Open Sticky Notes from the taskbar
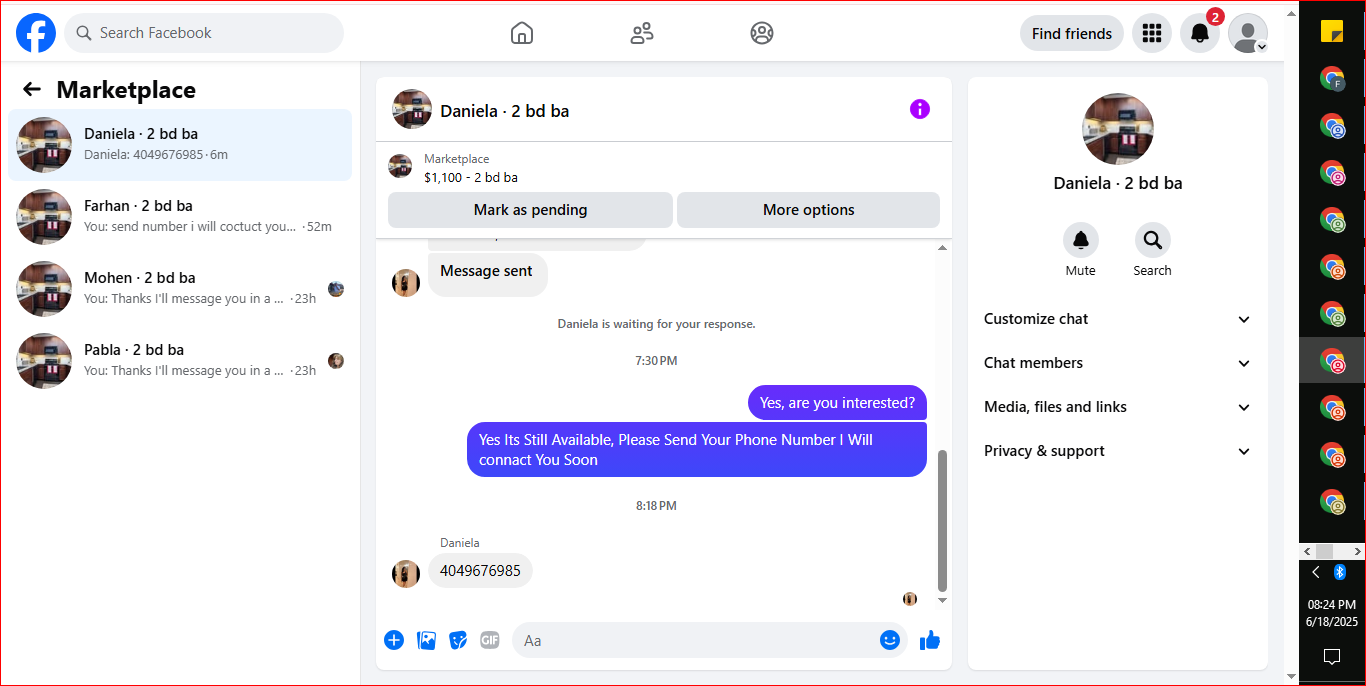 click(x=1332, y=31)
